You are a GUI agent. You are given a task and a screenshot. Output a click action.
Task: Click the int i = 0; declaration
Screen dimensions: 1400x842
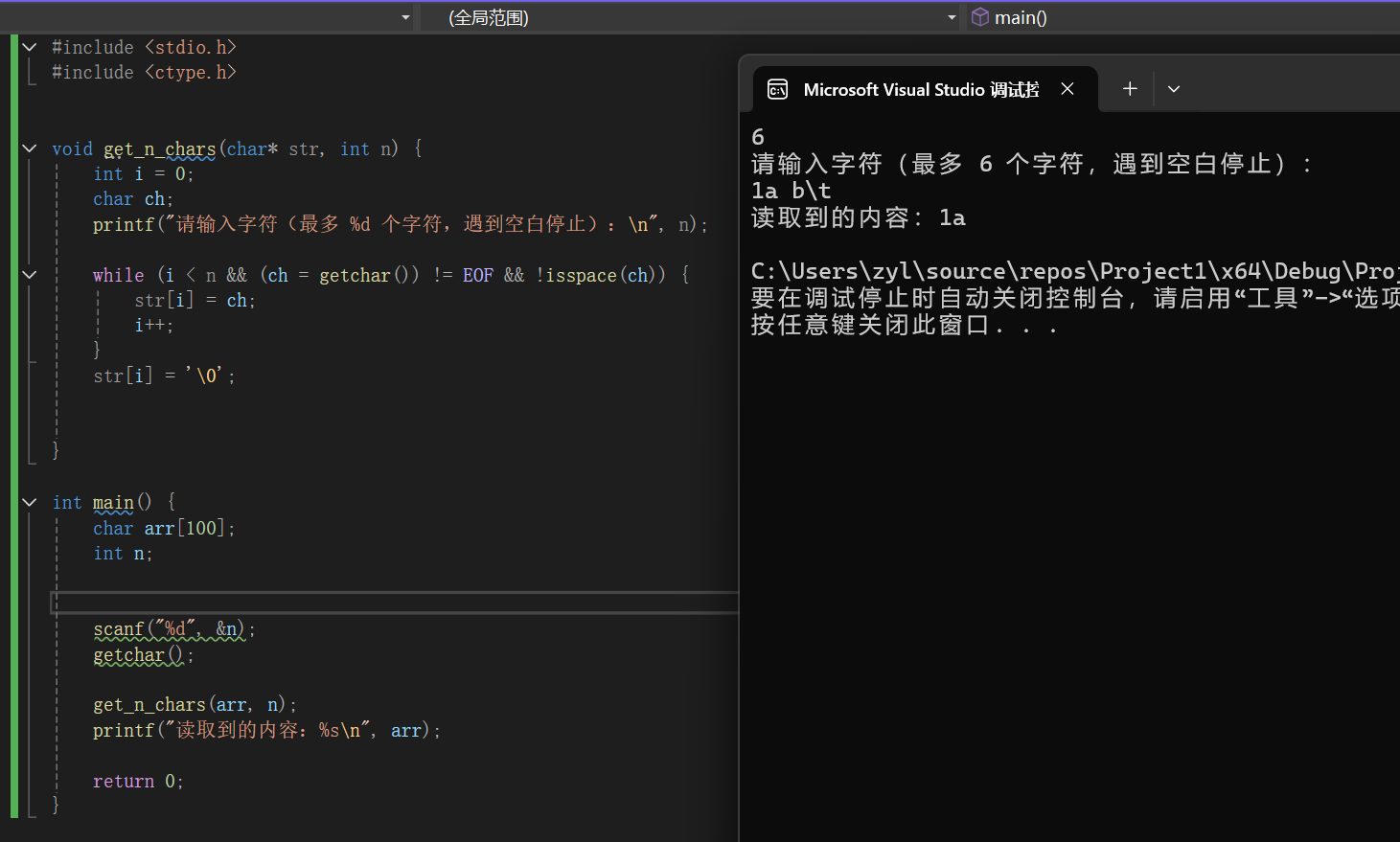(144, 173)
